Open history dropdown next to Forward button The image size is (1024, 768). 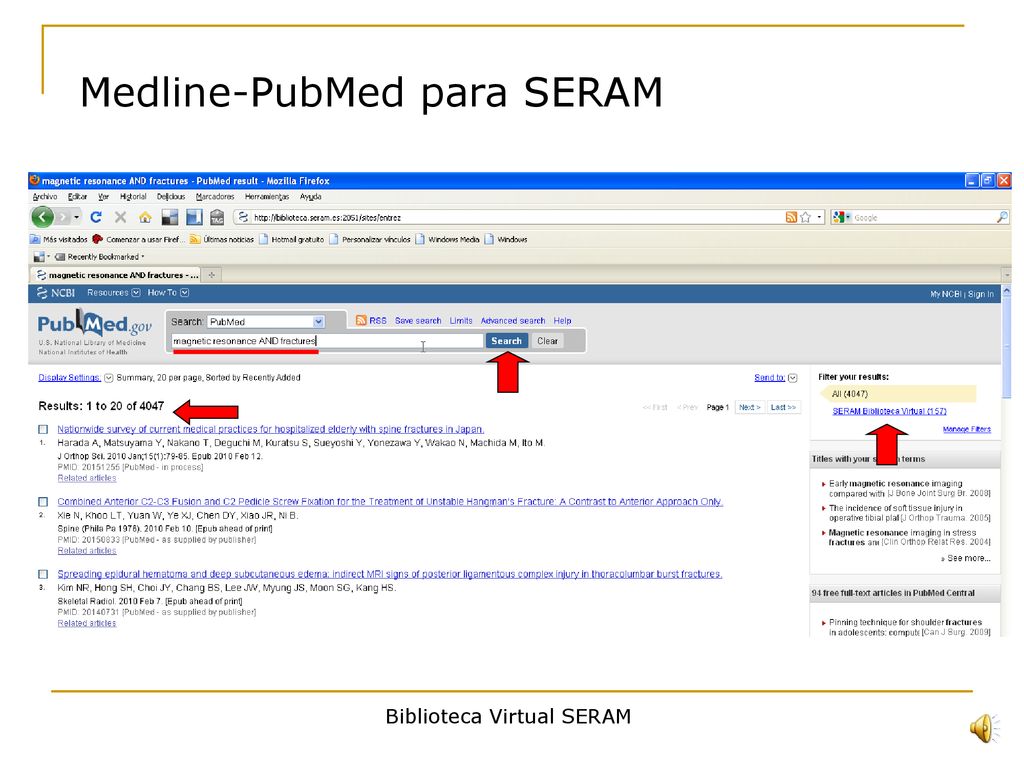tap(76, 217)
